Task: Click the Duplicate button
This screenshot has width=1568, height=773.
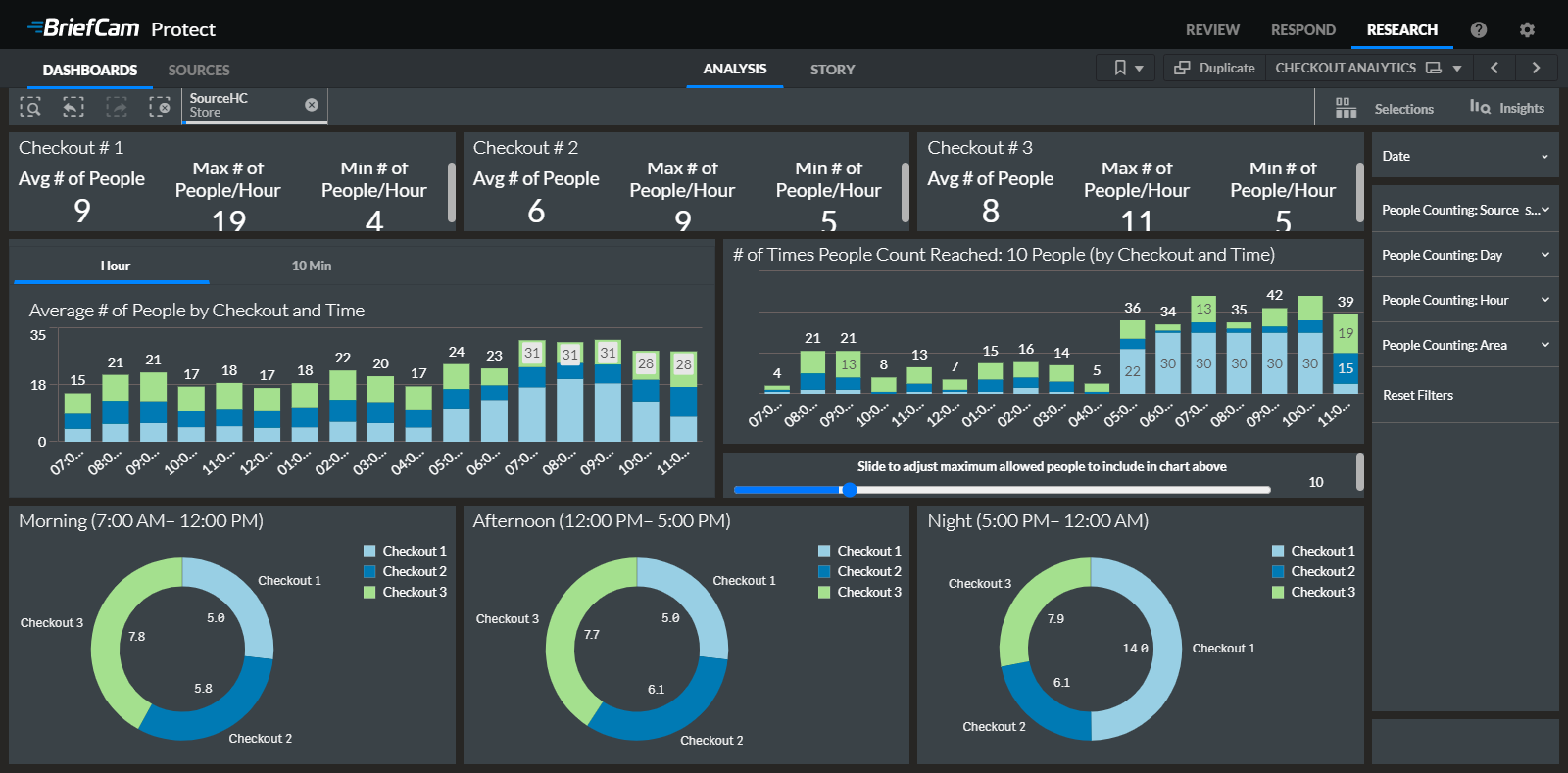Action: (1215, 68)
